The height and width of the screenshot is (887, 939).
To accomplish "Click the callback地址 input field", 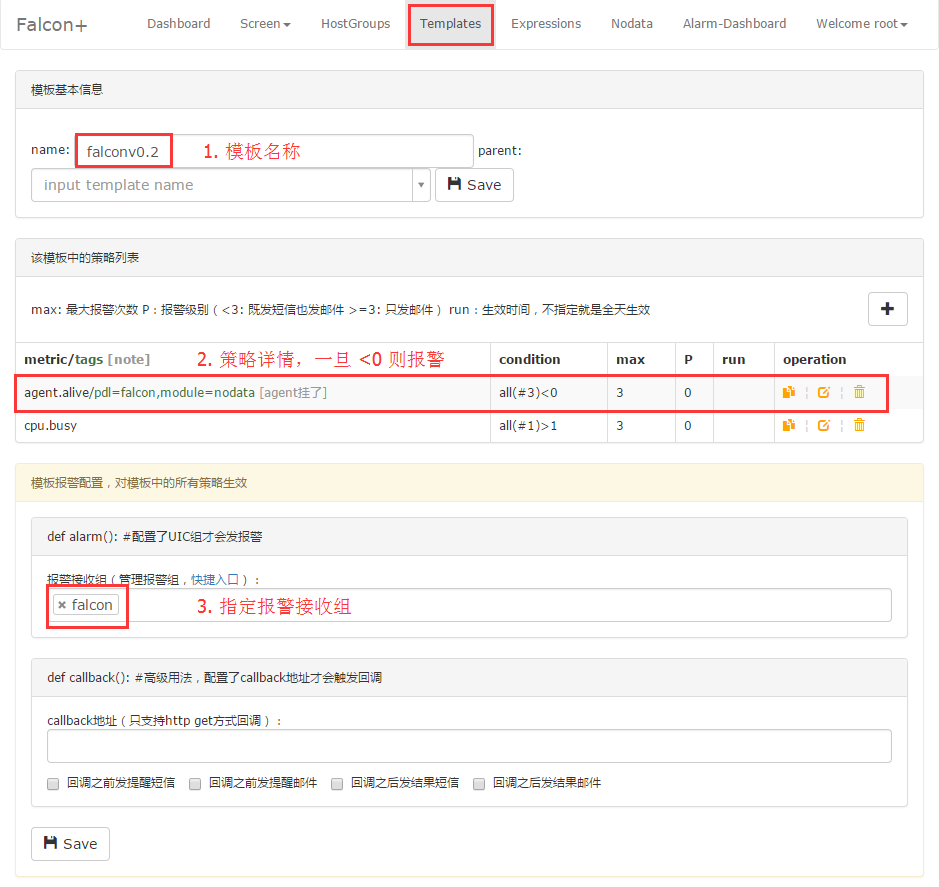I will click(469, 746).
